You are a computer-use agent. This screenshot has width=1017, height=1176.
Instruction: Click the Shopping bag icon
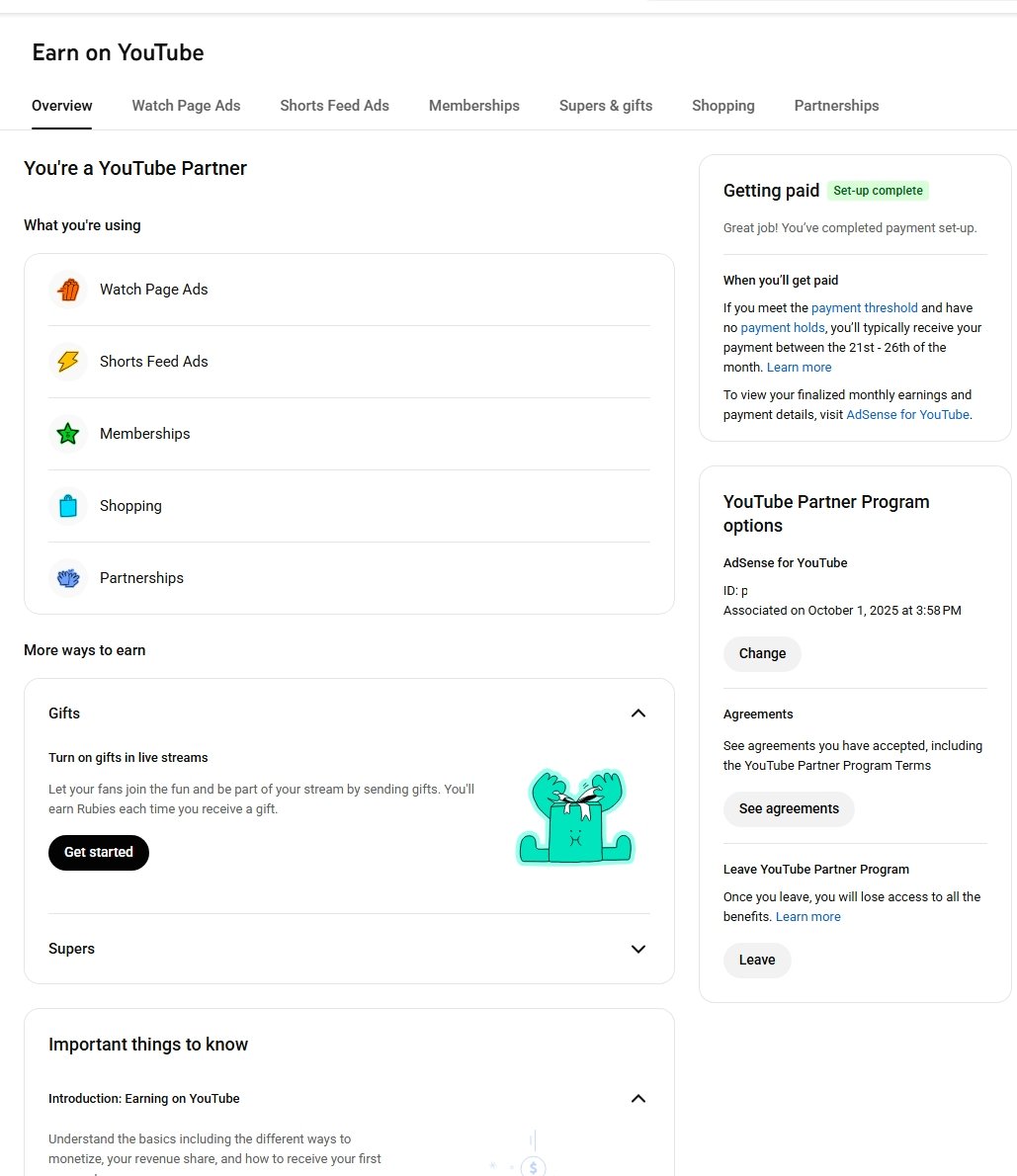coord(68,506)
